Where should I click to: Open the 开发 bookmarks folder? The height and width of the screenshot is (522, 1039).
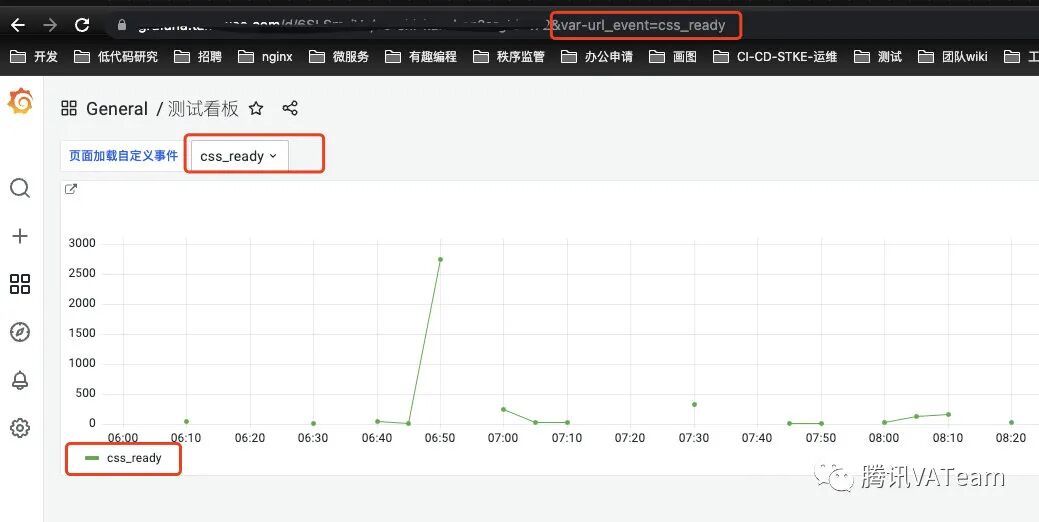click(34, 57)
